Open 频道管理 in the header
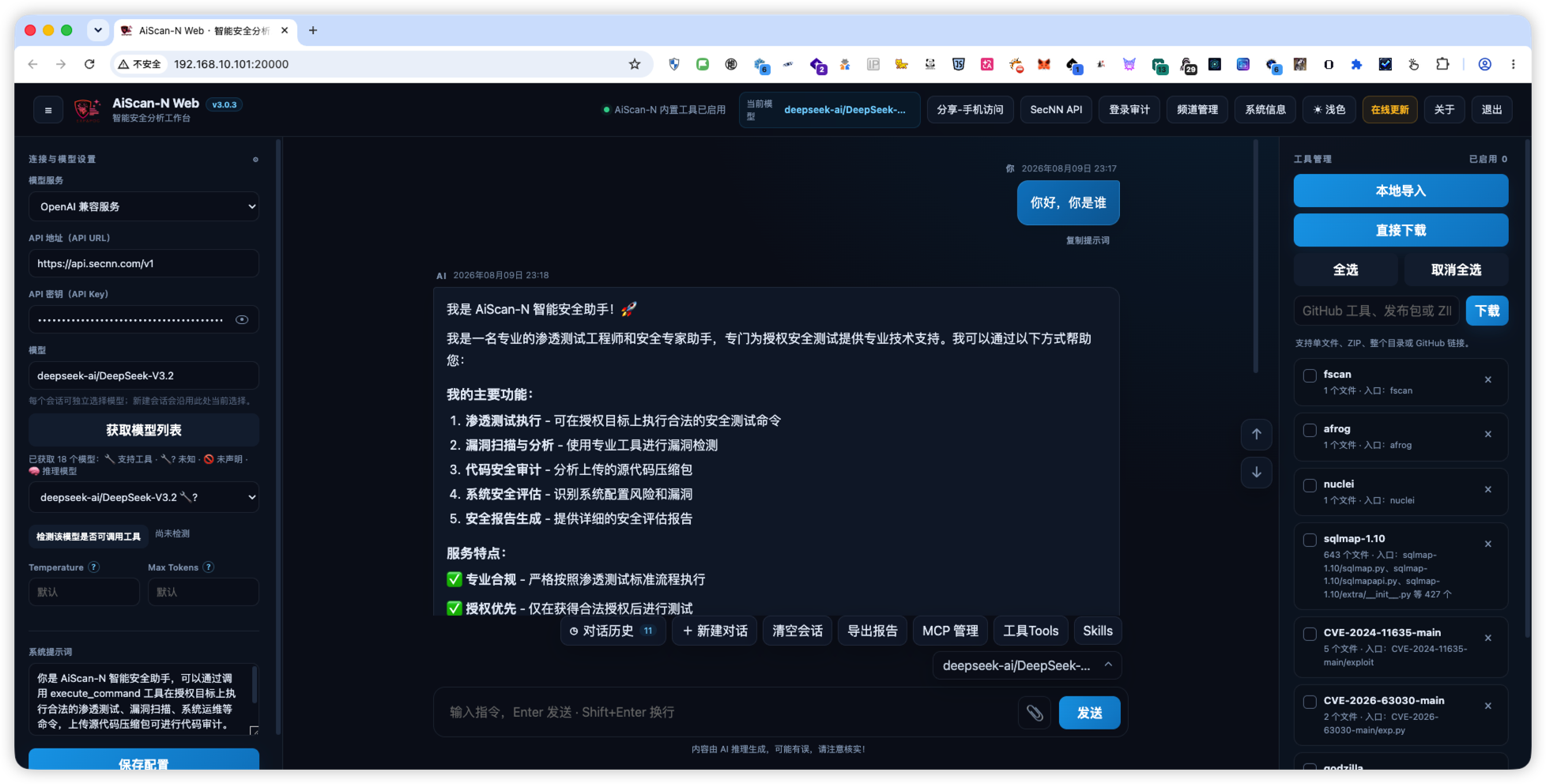Image resolution: width=1546 pixels, height=784 pixels. [x=1197, y=110]
